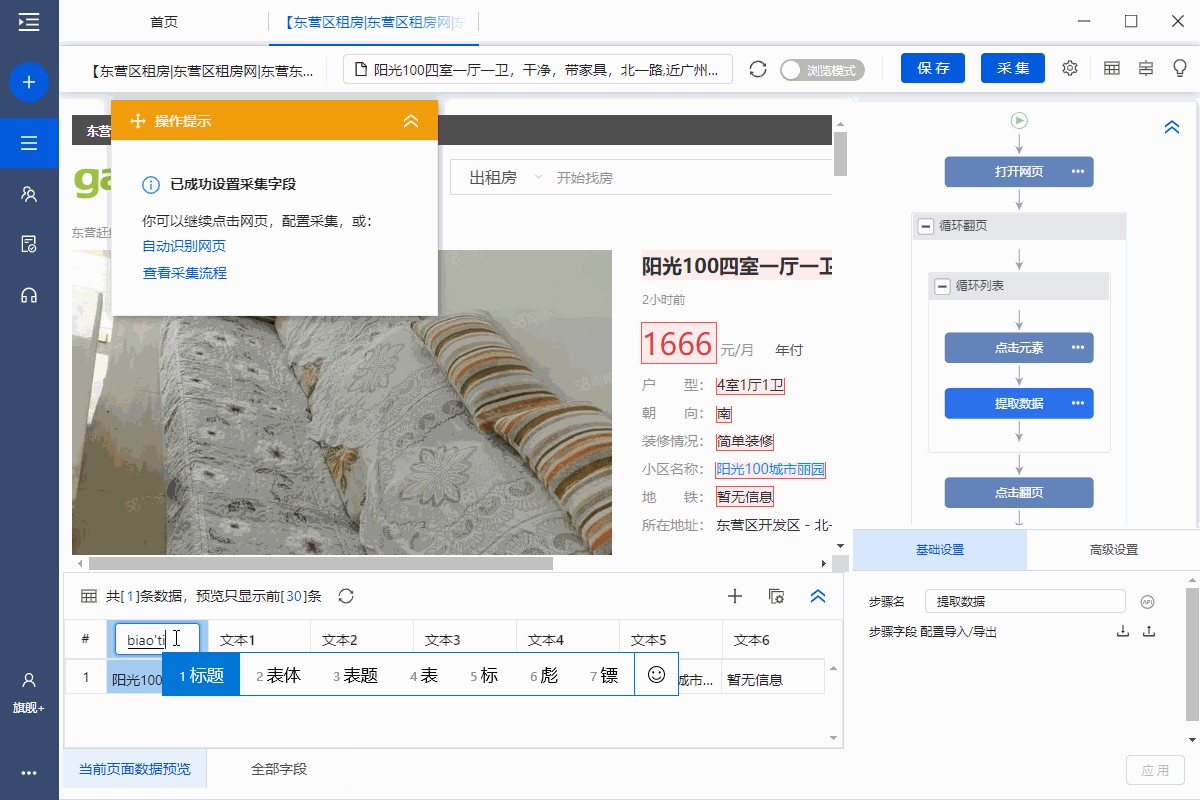Collapse the 操作提示 tips panel
This screenshot has width=1200, height=800.
(x=410, y=121)
